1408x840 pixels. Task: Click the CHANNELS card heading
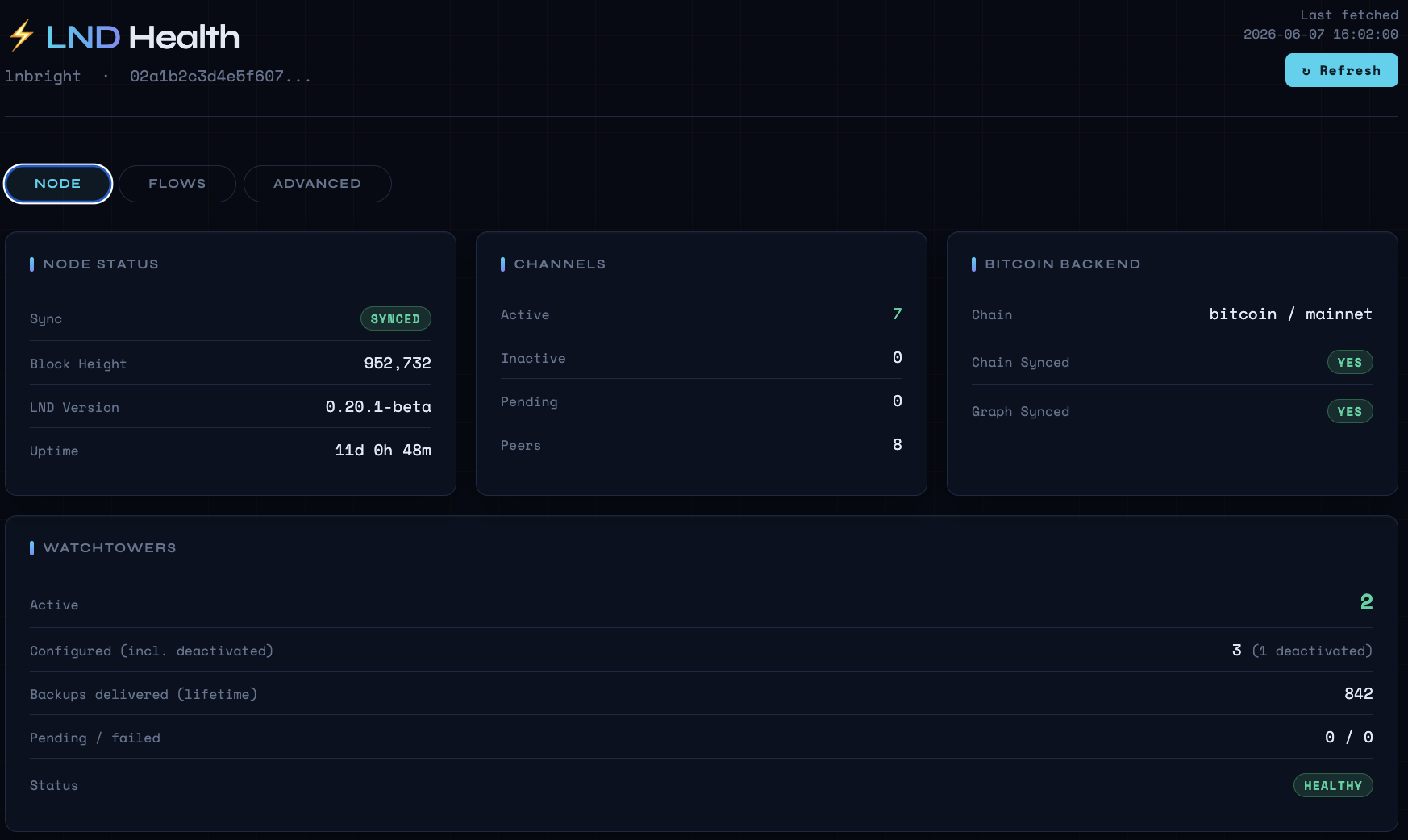(560, 264)
